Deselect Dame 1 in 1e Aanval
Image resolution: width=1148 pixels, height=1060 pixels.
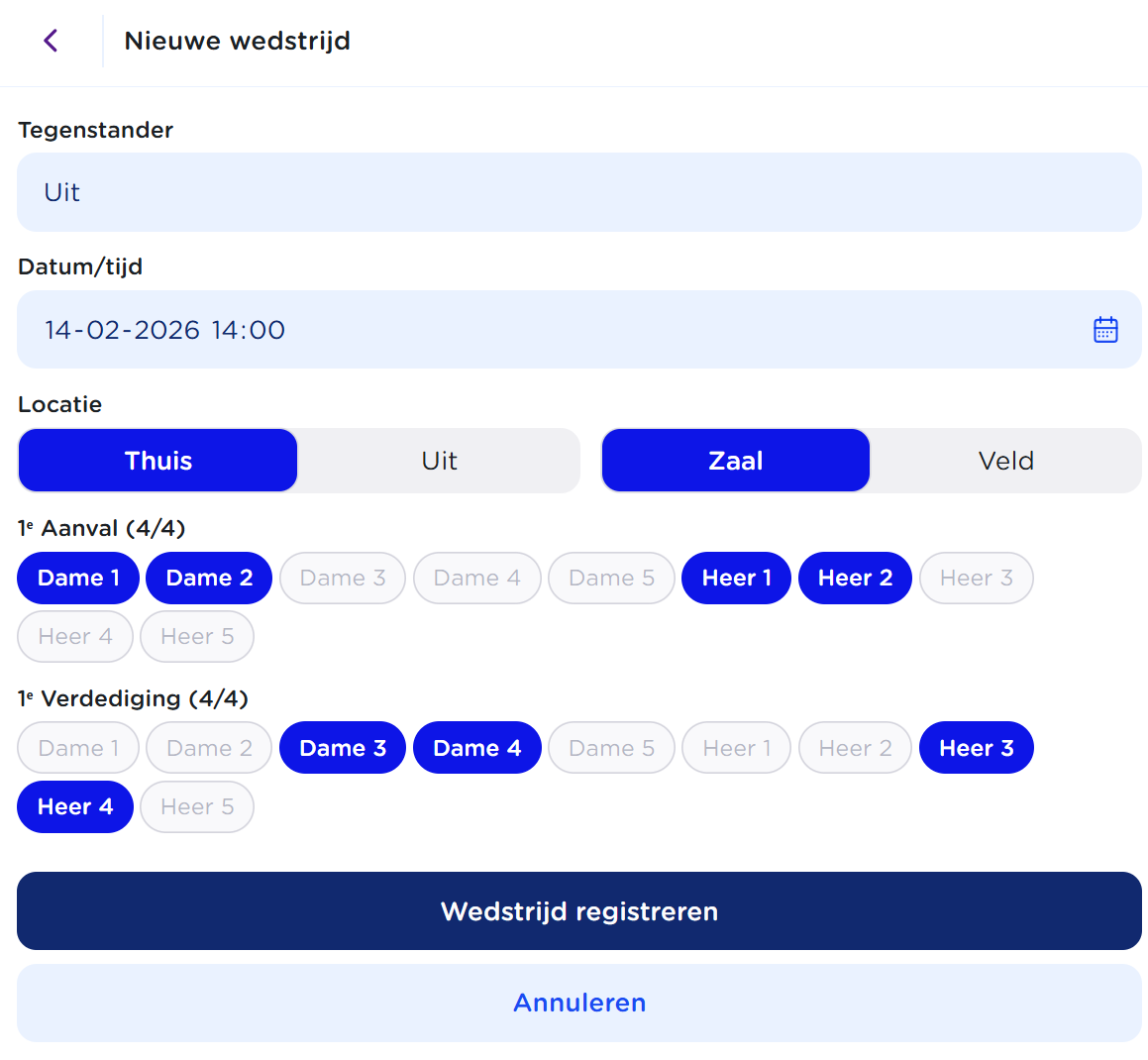point(77,578)
